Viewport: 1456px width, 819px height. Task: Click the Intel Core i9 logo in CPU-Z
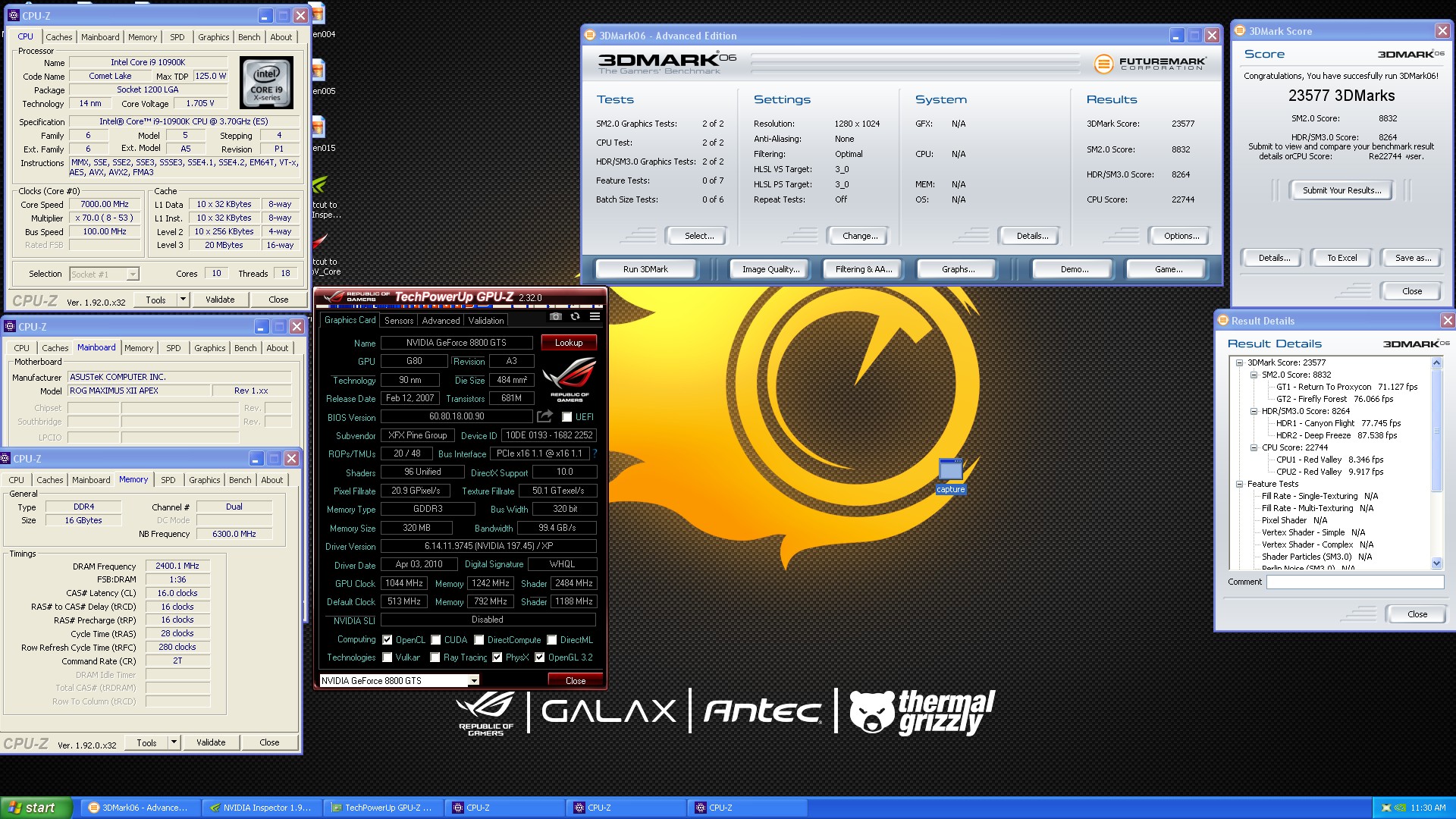tap(267, 83)
